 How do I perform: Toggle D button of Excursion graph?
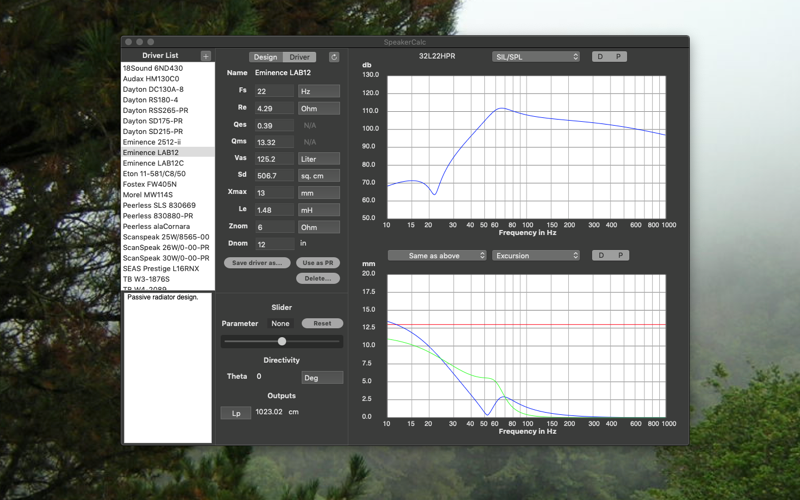pos(601,255)
